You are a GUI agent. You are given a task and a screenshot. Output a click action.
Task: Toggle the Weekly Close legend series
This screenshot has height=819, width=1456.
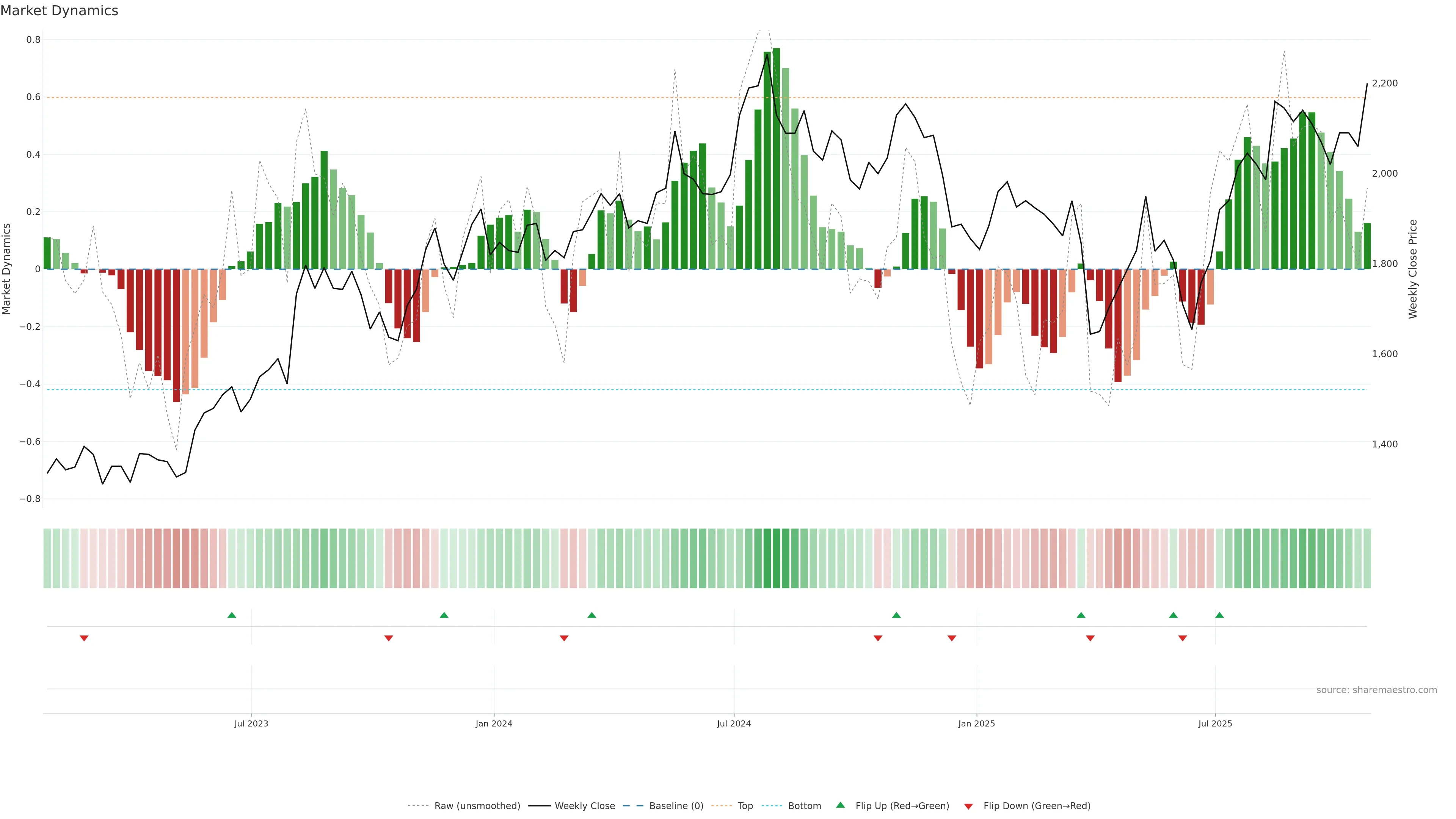click(584, 806)
